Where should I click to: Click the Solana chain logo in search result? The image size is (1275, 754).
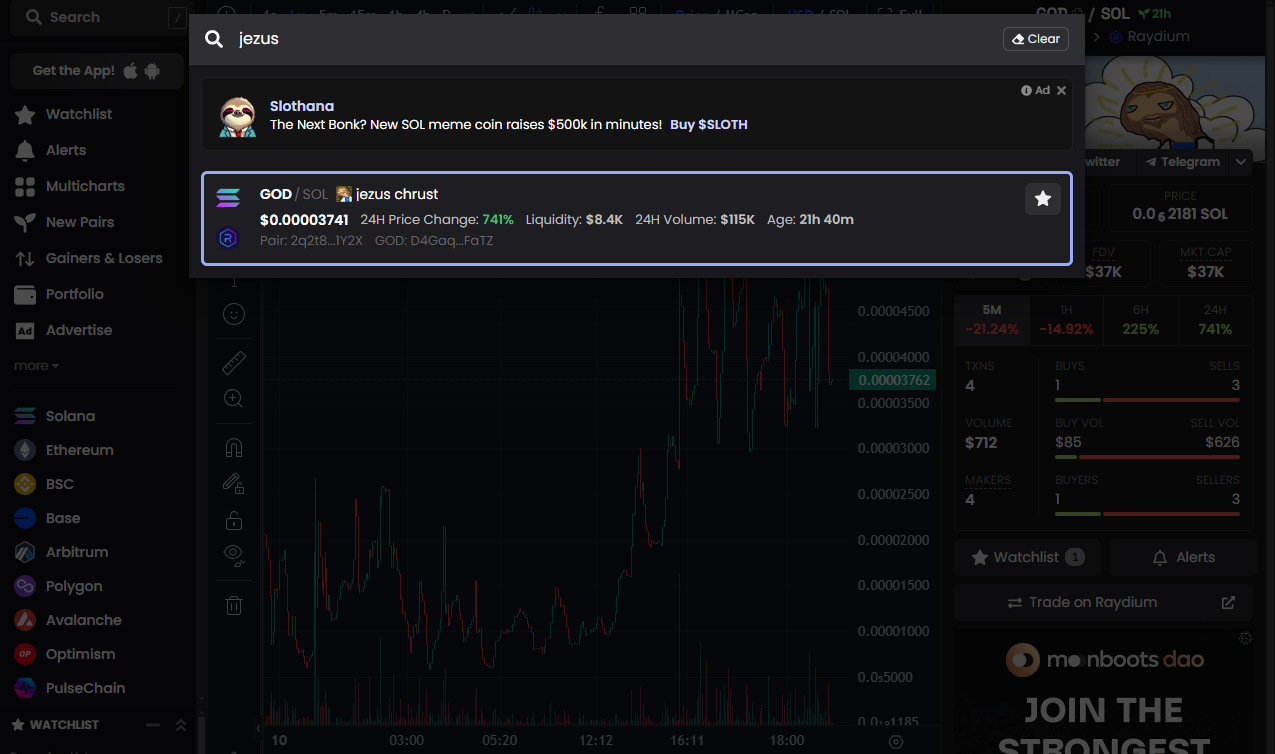228,198
